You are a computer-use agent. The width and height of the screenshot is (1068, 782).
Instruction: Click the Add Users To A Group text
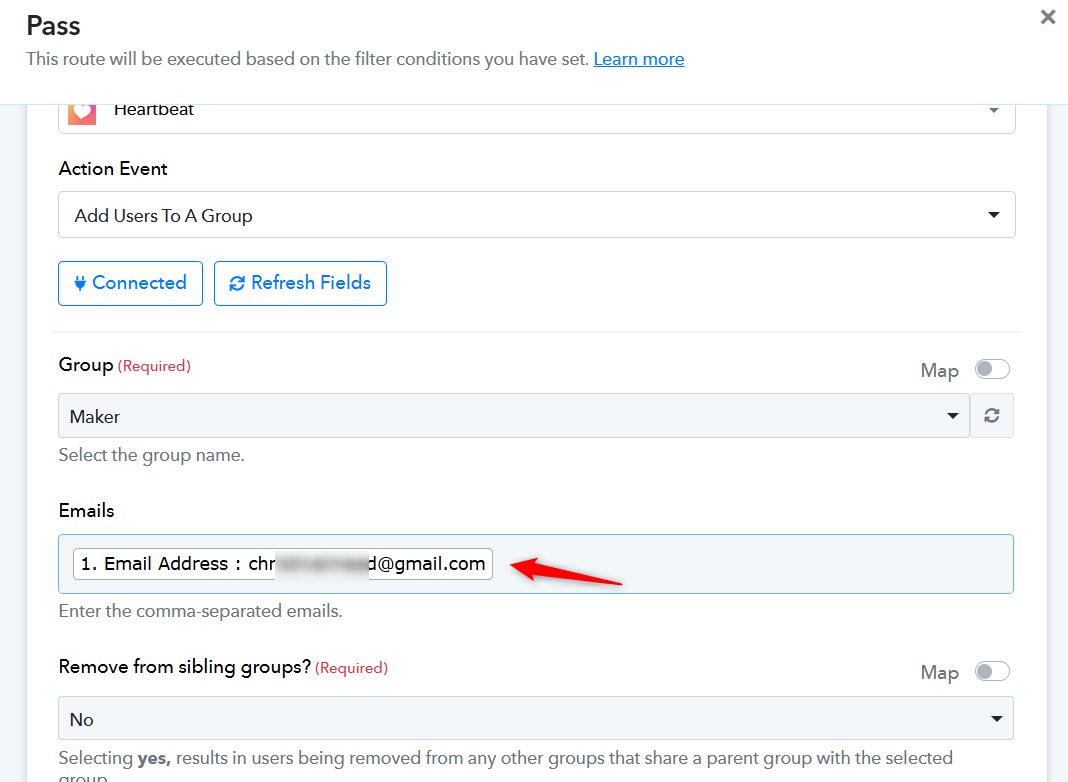coord(163,216)
